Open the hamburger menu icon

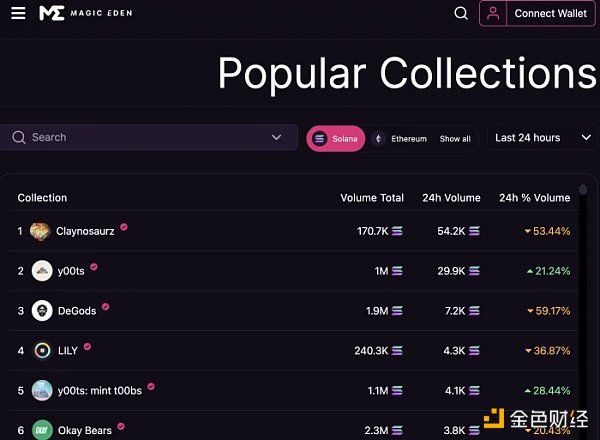coord(18,14)
